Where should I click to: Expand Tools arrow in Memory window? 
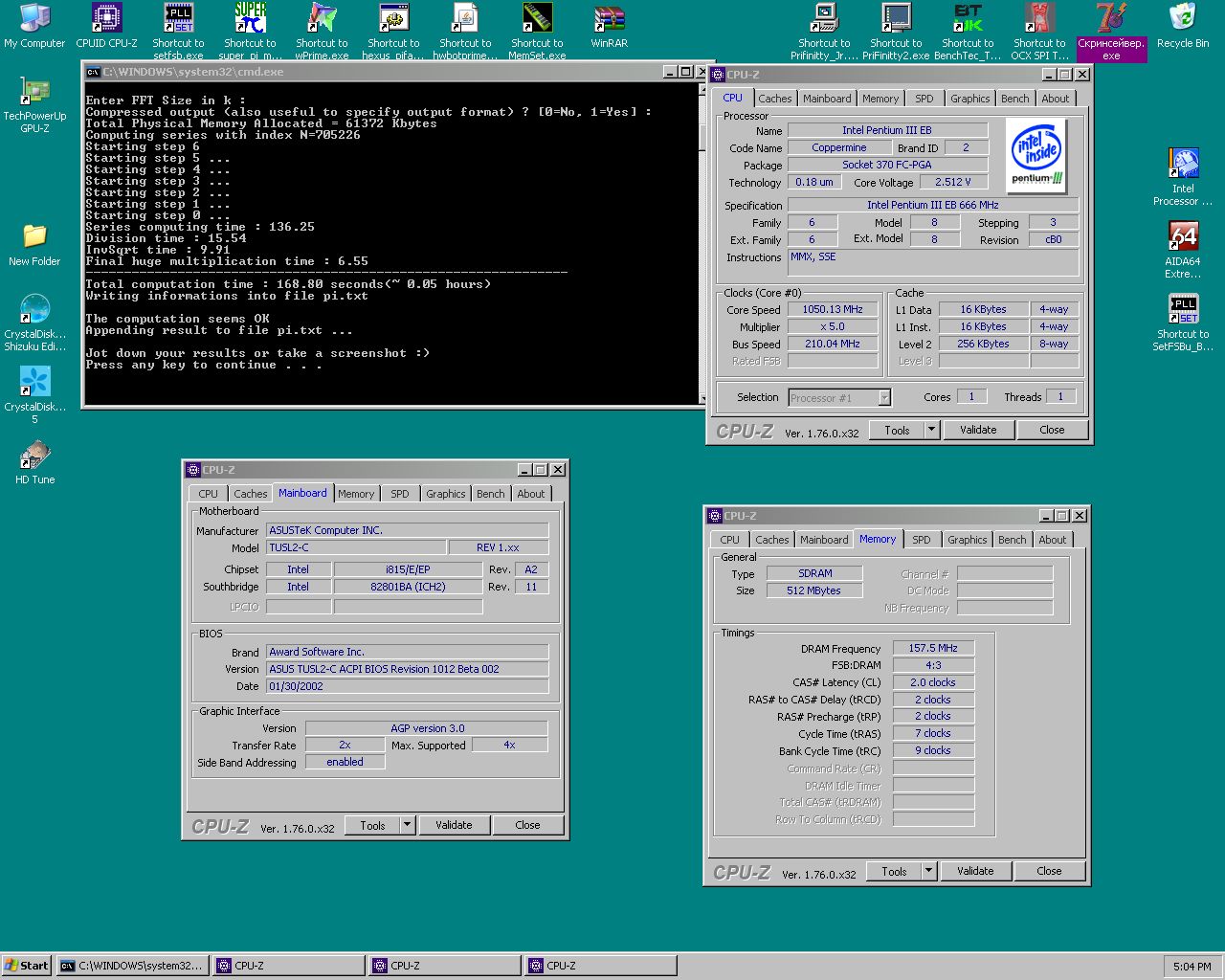coord(928,871)
